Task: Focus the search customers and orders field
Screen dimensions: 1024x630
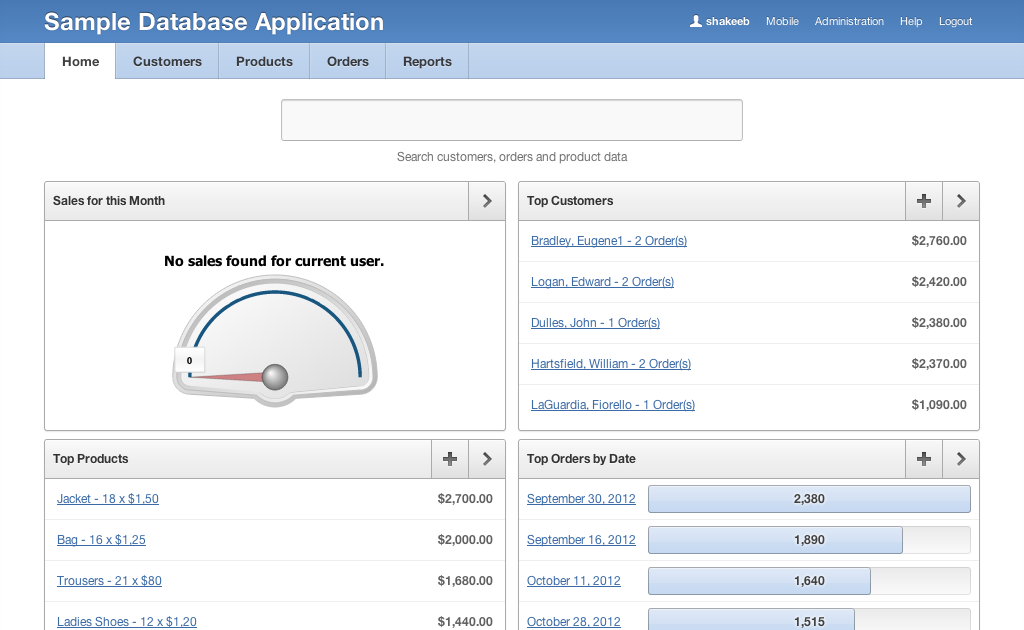Action: point(511,120)
